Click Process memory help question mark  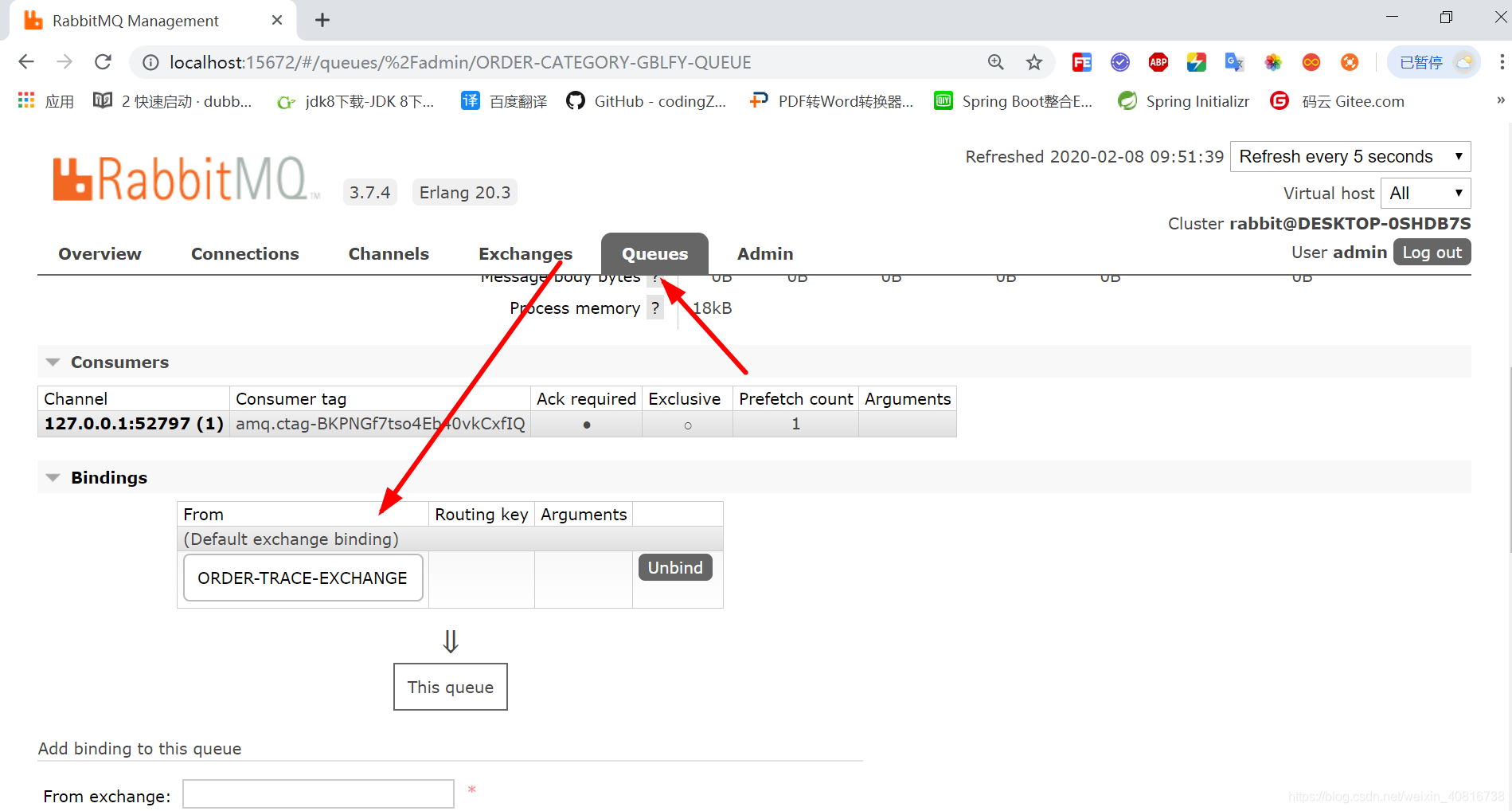click(x=654, y=308)
